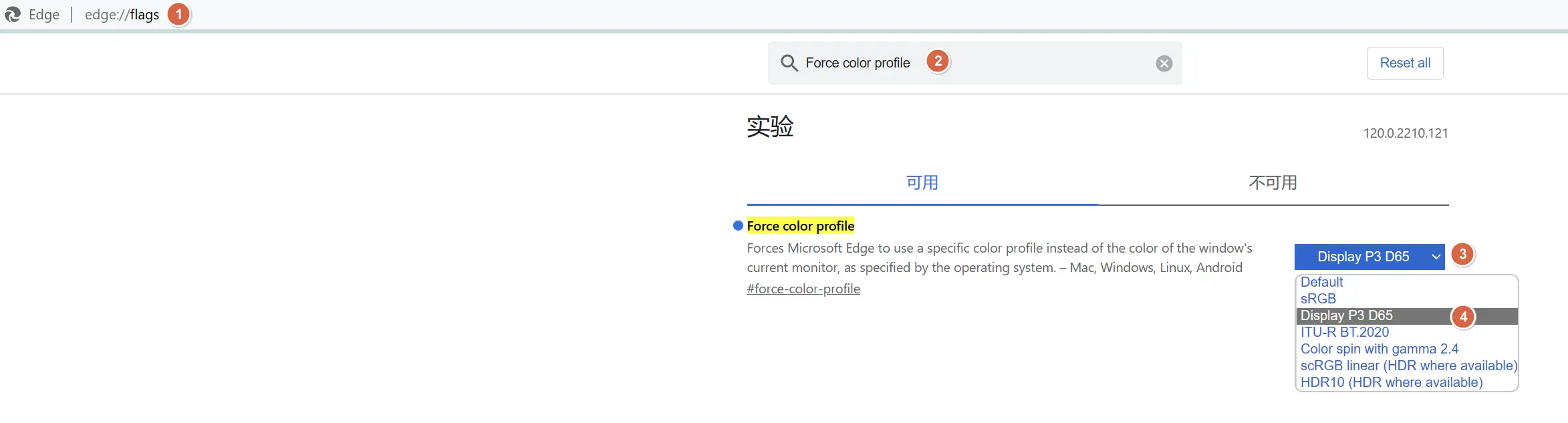Click the red step 1 badge
The height and width of the screenshot is (423, 1568).
coord(178,14)
